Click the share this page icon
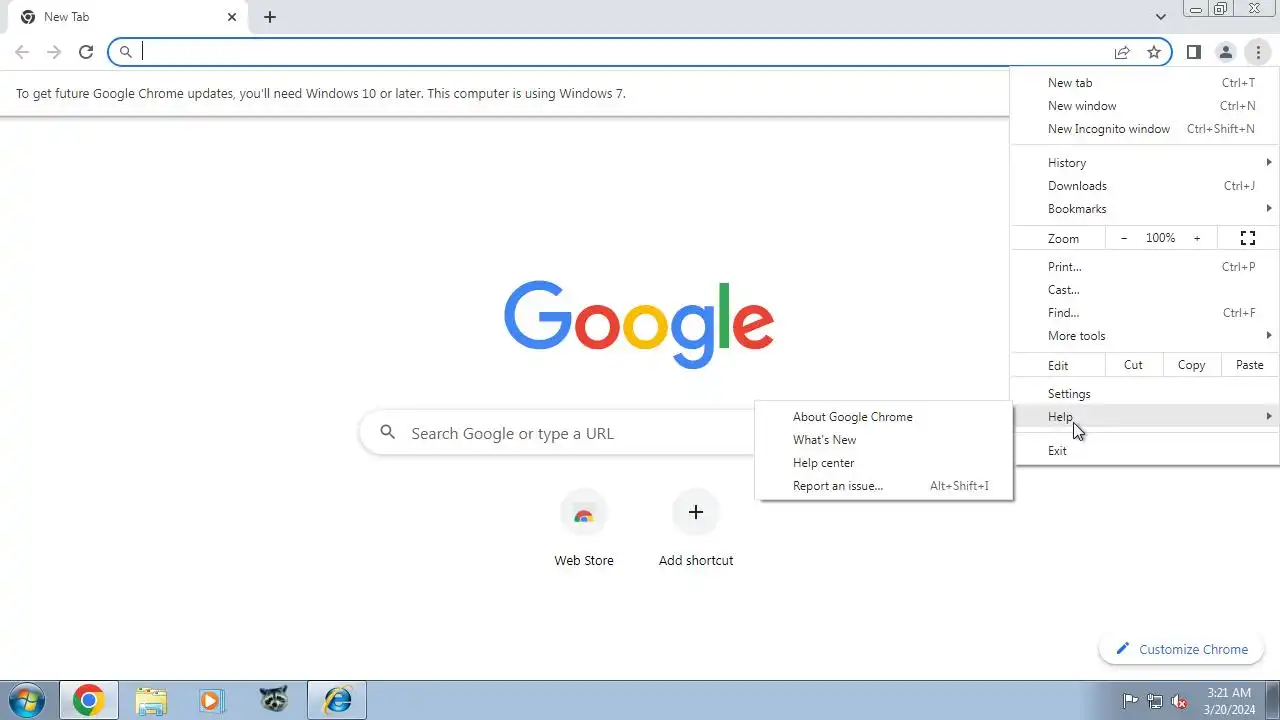The image size is (1280, 720). click(x=1122, y=52)
